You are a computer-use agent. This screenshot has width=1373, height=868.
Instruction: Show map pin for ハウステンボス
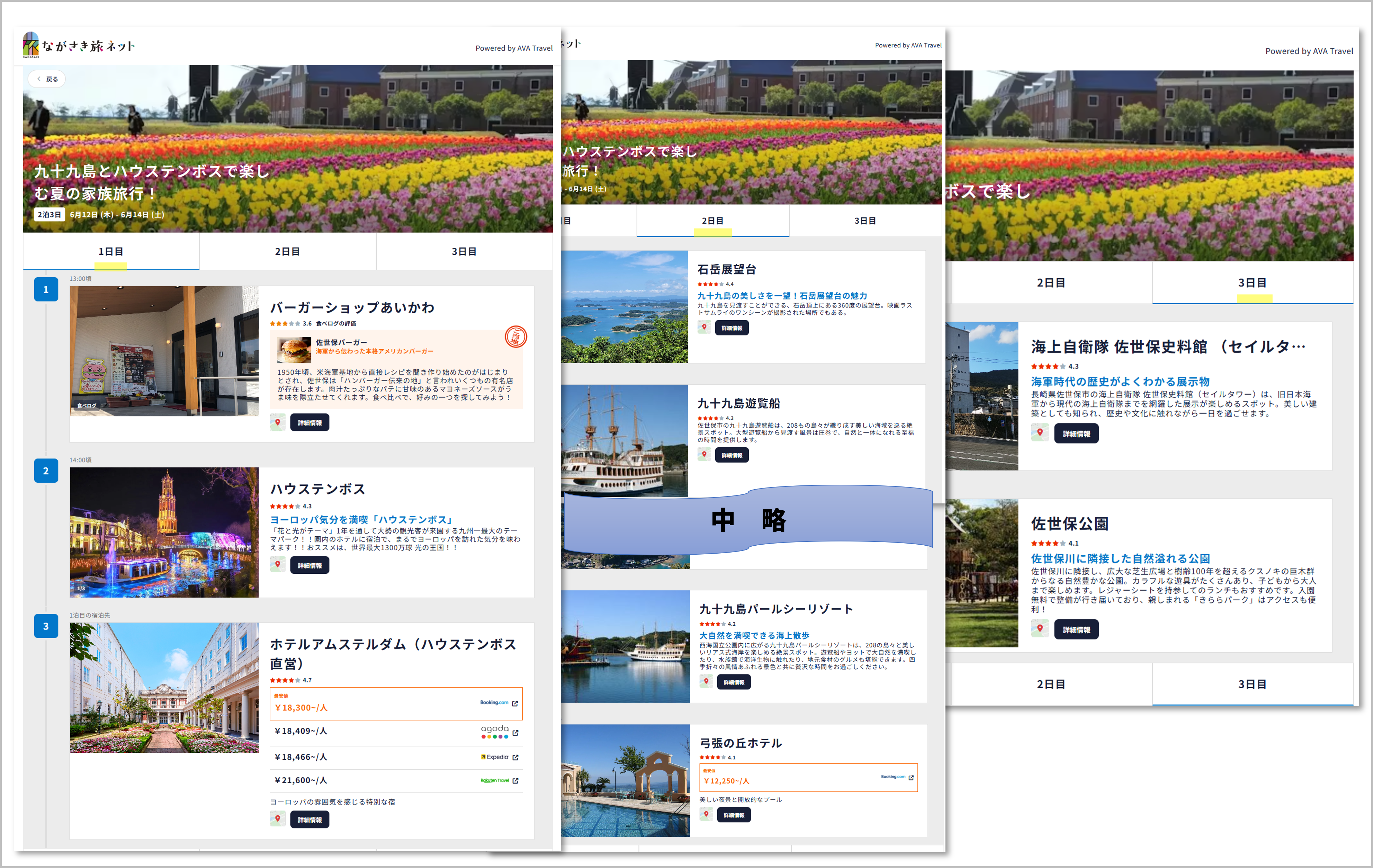pos(278,565)
